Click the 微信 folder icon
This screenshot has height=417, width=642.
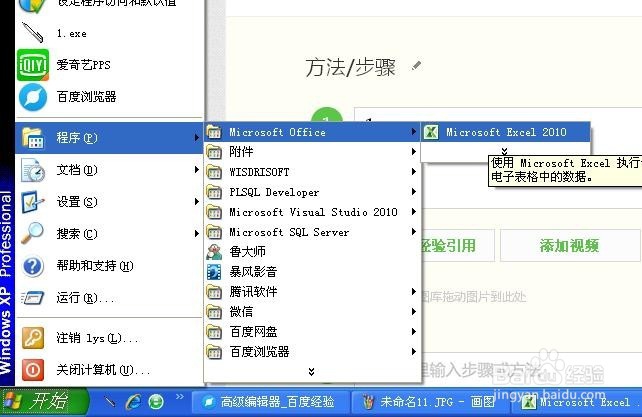214,312
